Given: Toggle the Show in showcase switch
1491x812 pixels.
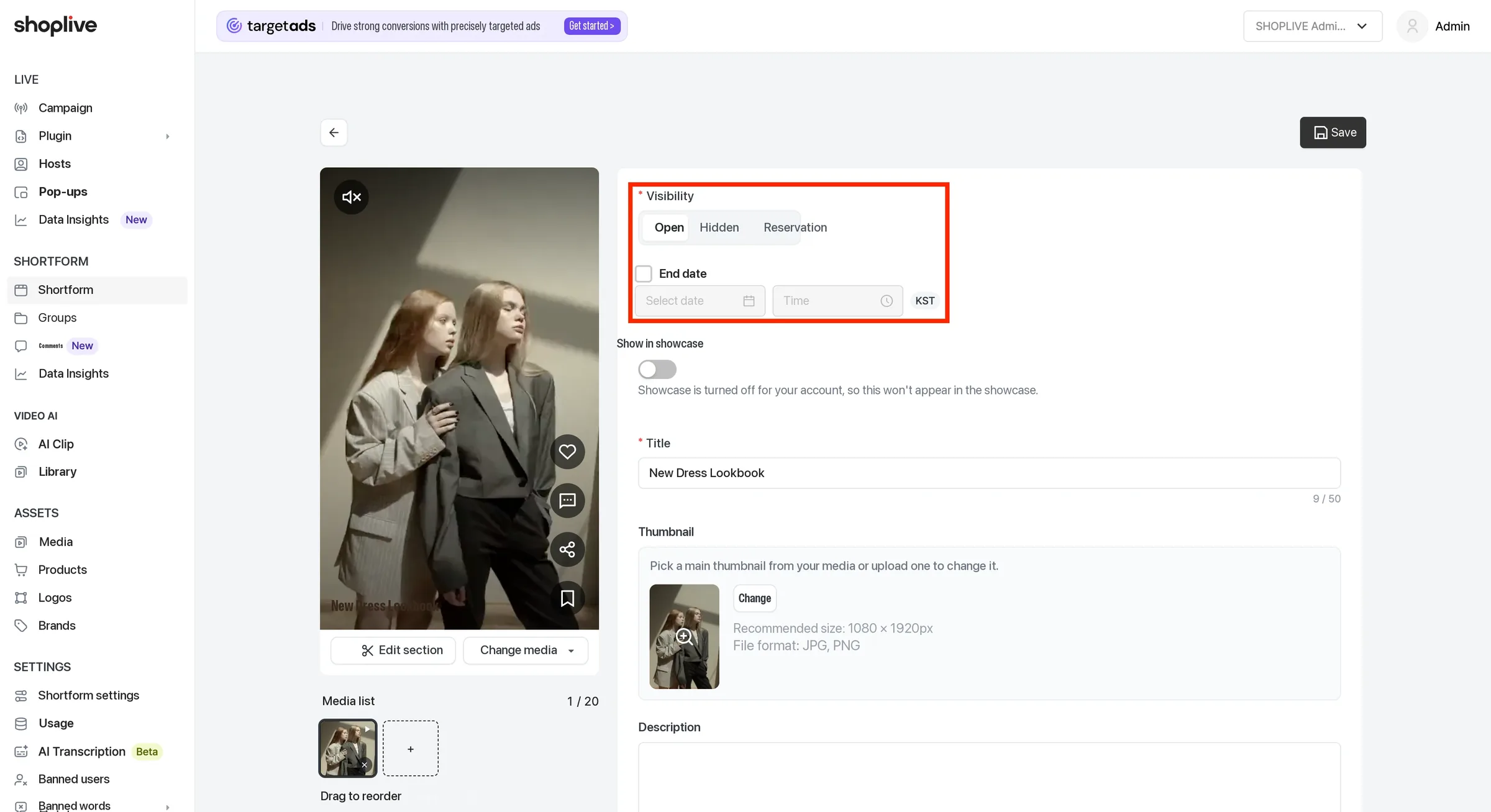Looking at the screenshot, I should pyautogui.click(x=657, y=369).
